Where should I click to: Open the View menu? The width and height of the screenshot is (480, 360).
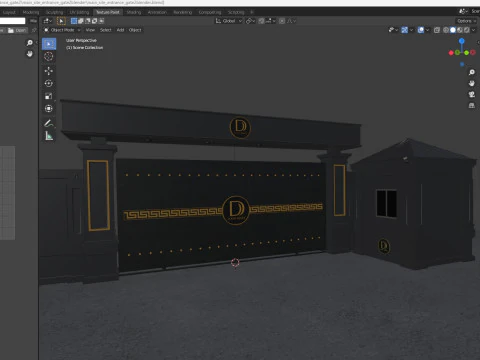point(90,30)
